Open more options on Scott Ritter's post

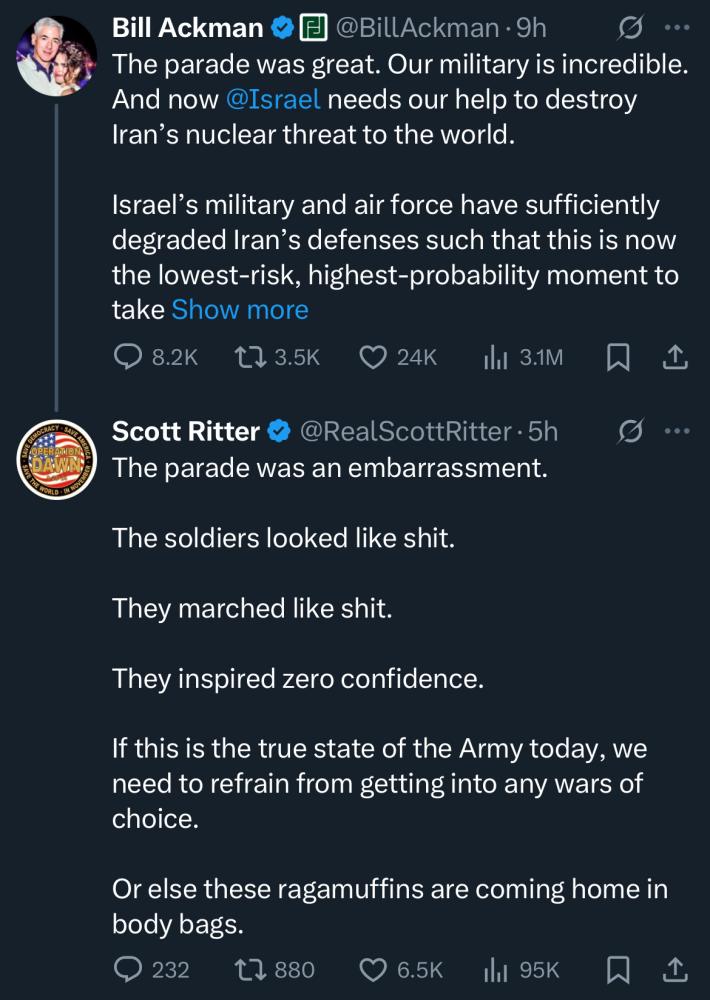tap(677, 431)
